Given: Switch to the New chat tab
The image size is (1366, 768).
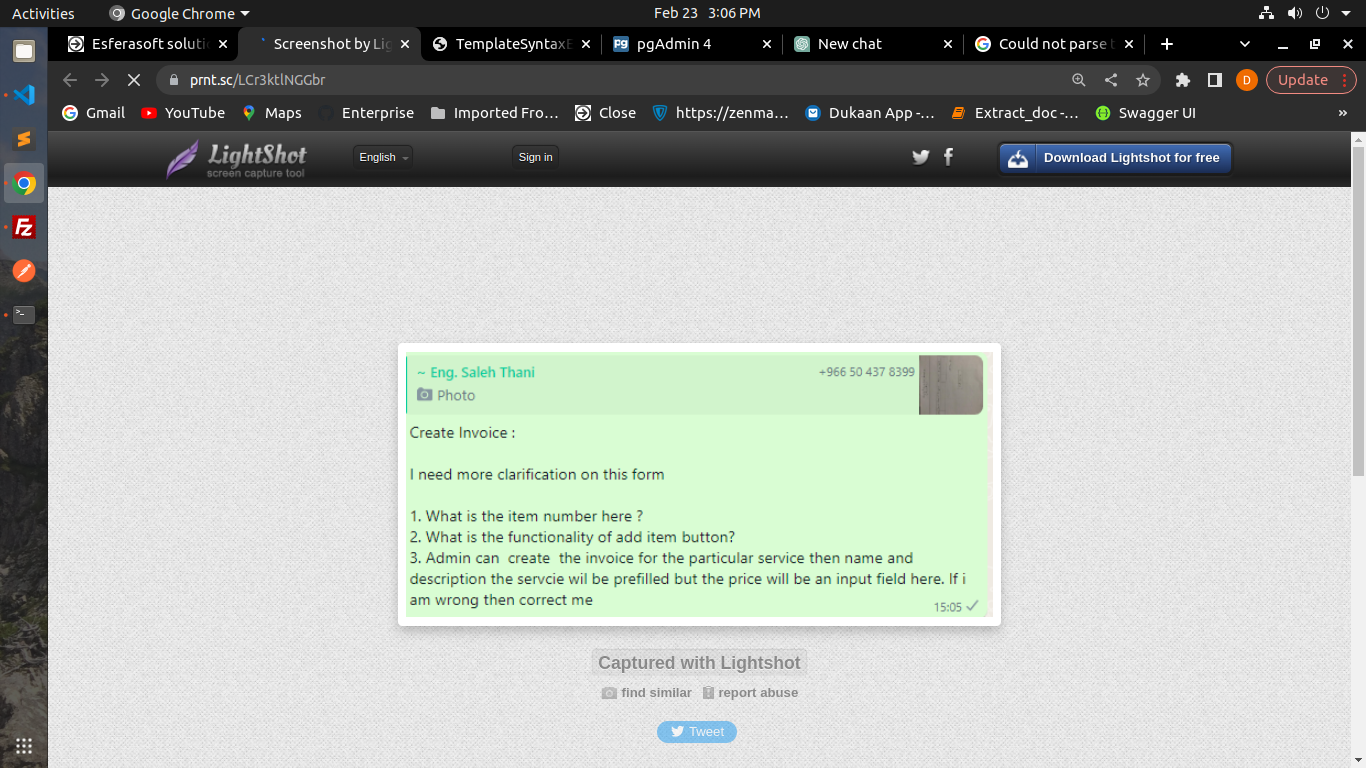Looking at the screenshot, I should click(870, 44).
